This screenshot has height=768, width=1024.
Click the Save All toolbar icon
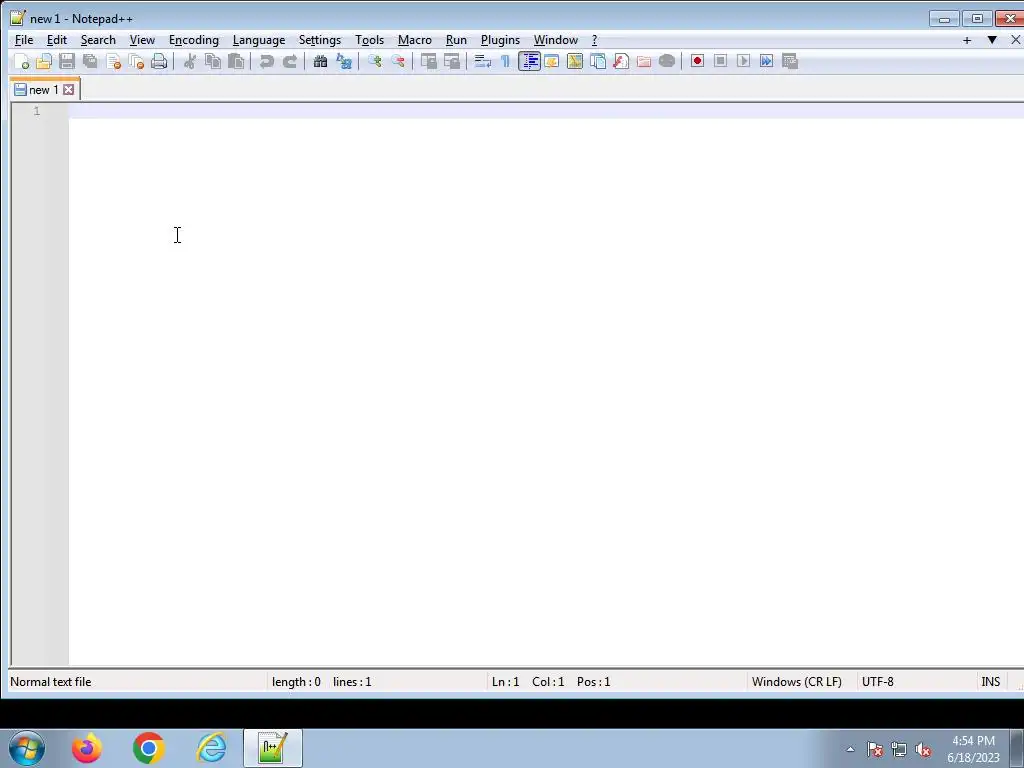90,61
